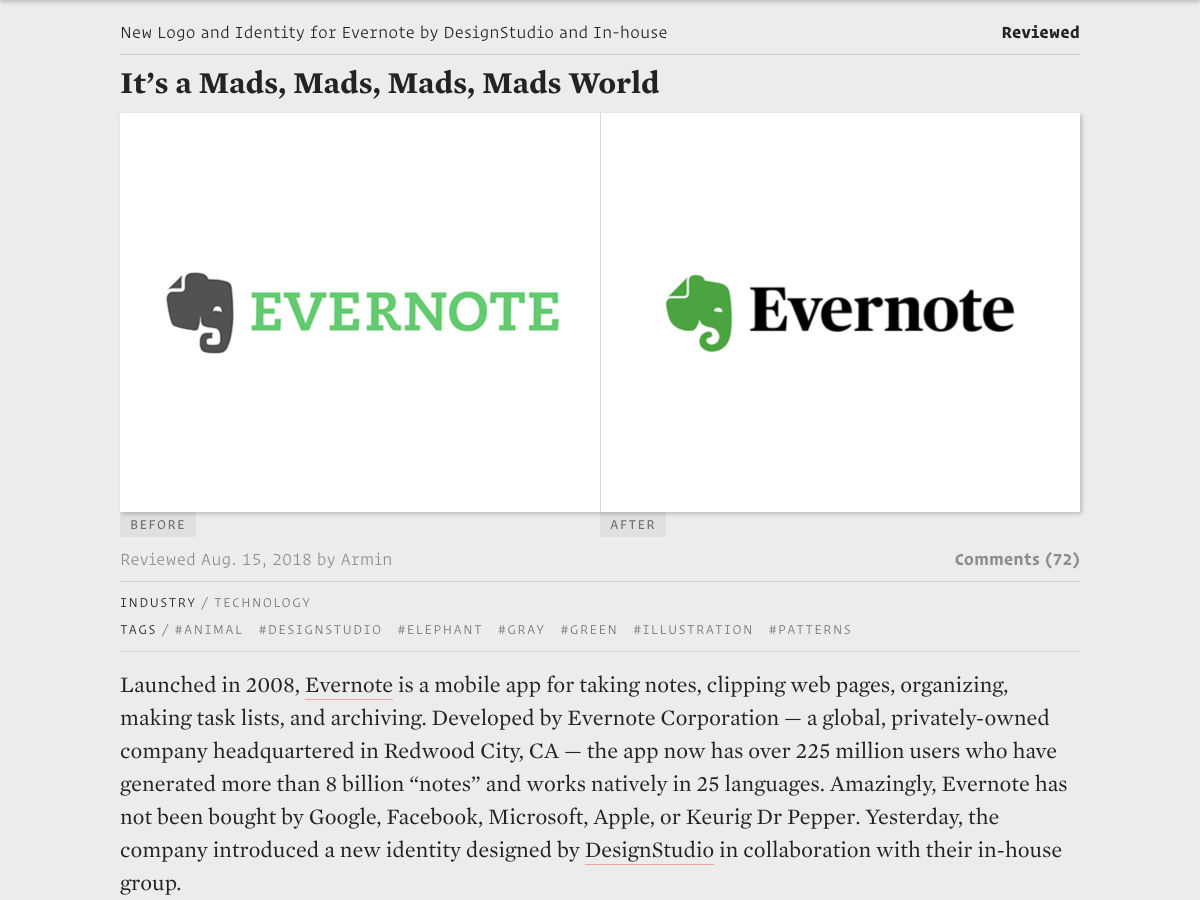Click the INDUSTRY label

(158, 603)
